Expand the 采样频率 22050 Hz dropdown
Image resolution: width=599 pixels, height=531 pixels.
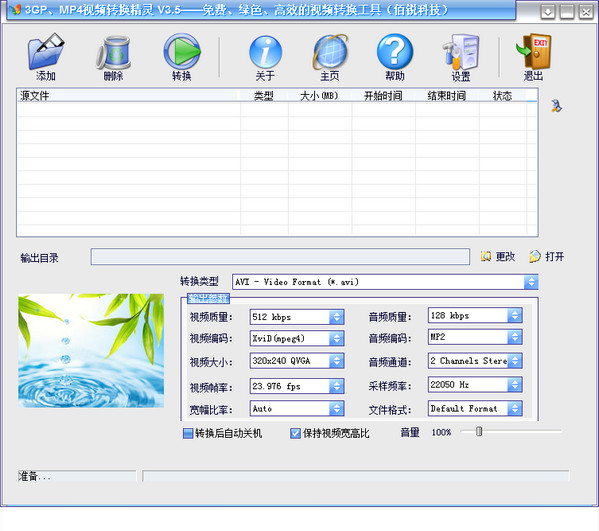(515, 385)
